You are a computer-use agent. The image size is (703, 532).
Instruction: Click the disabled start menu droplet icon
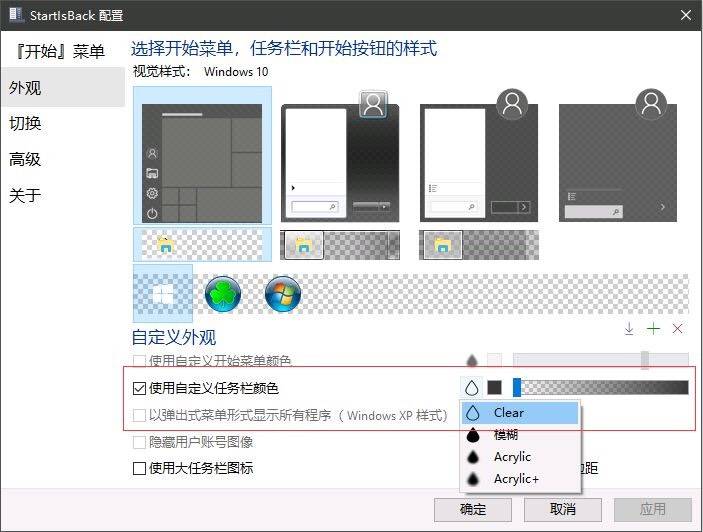pyautogui.click(x=472, y=360)
